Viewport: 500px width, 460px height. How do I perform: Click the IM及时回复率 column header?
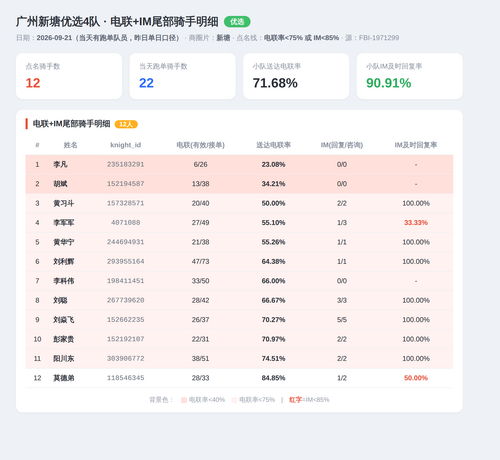pos(416,145)
